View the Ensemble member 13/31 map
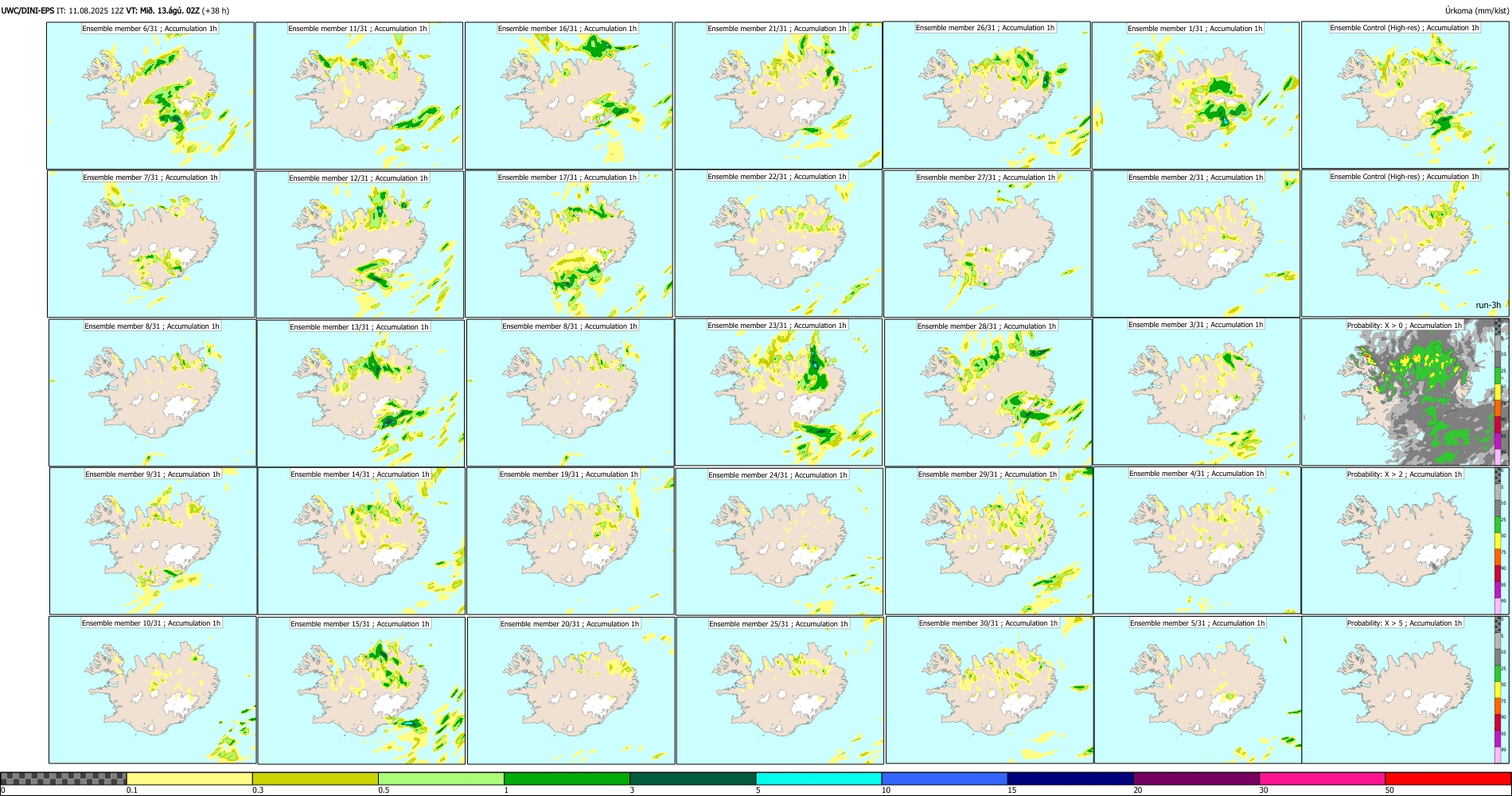Screen dimensions: 1512x796 360,393
